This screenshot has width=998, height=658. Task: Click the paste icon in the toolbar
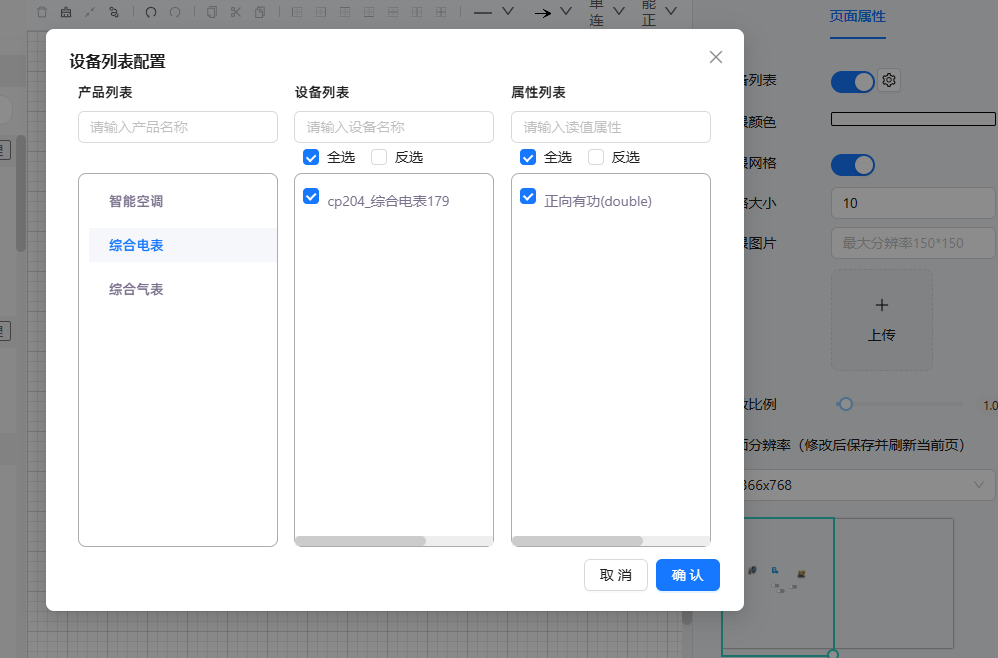tap(260, 12)
